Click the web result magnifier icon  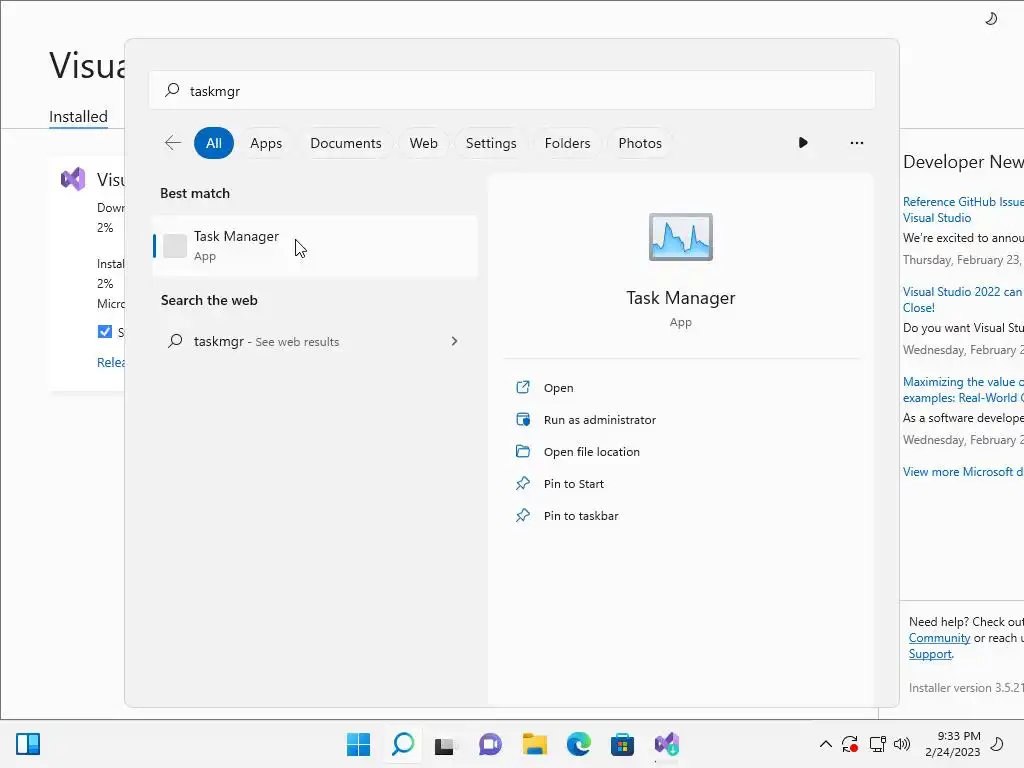pos(175,341)
